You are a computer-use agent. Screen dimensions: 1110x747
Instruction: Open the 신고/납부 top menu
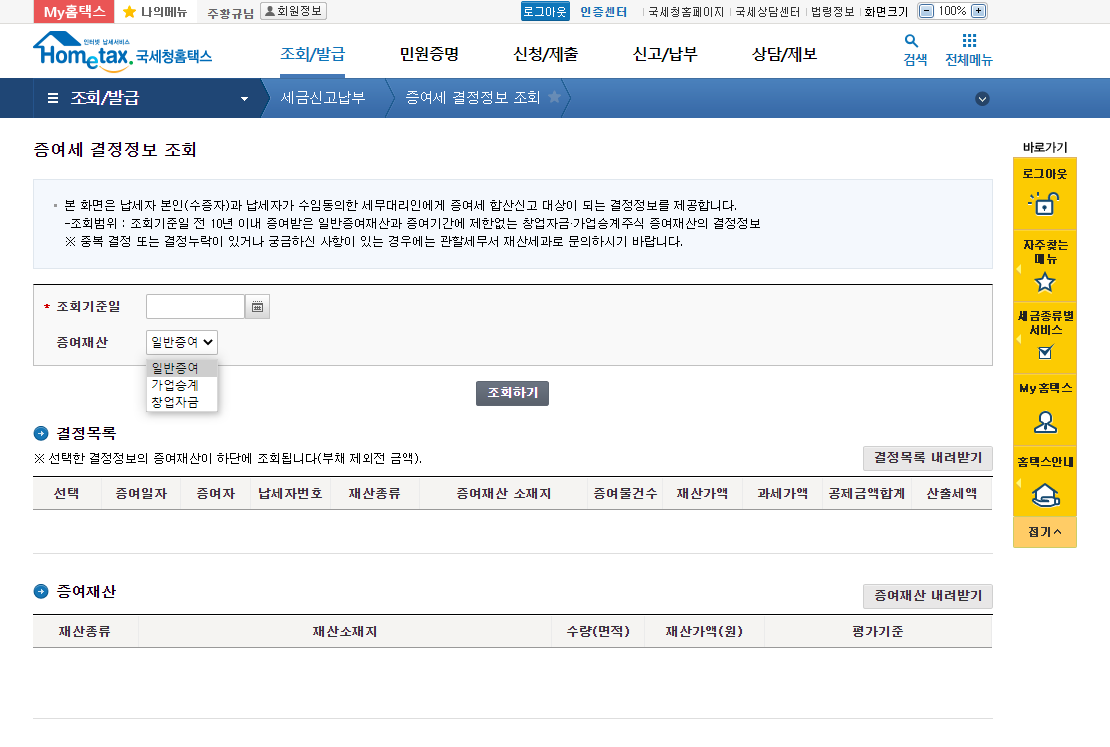tap(665, 54)
